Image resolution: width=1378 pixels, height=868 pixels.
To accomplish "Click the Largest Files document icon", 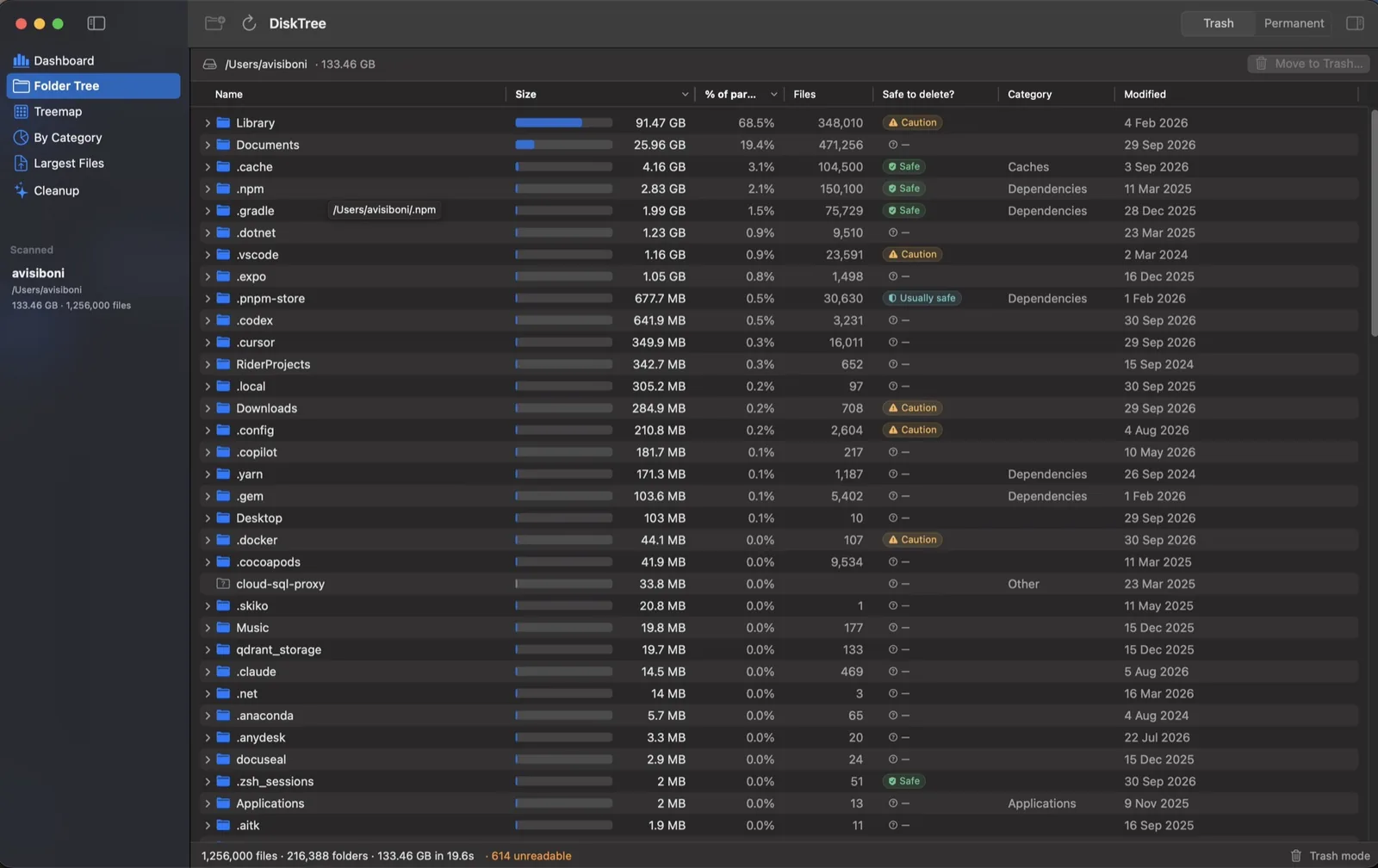I will [21, 163].
